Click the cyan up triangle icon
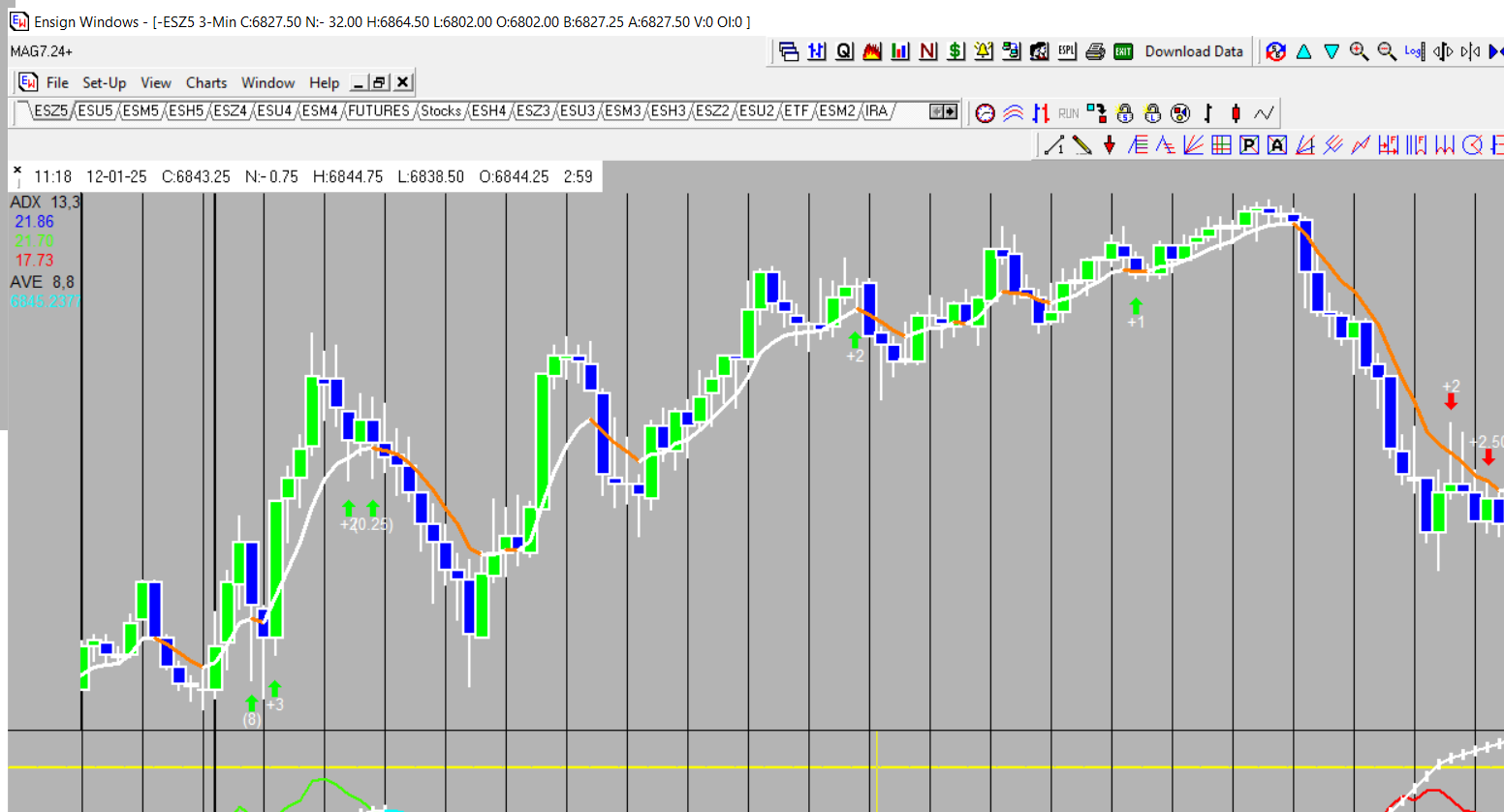Viewport: 1504px width, 812px height. (x=1303, y=52)
